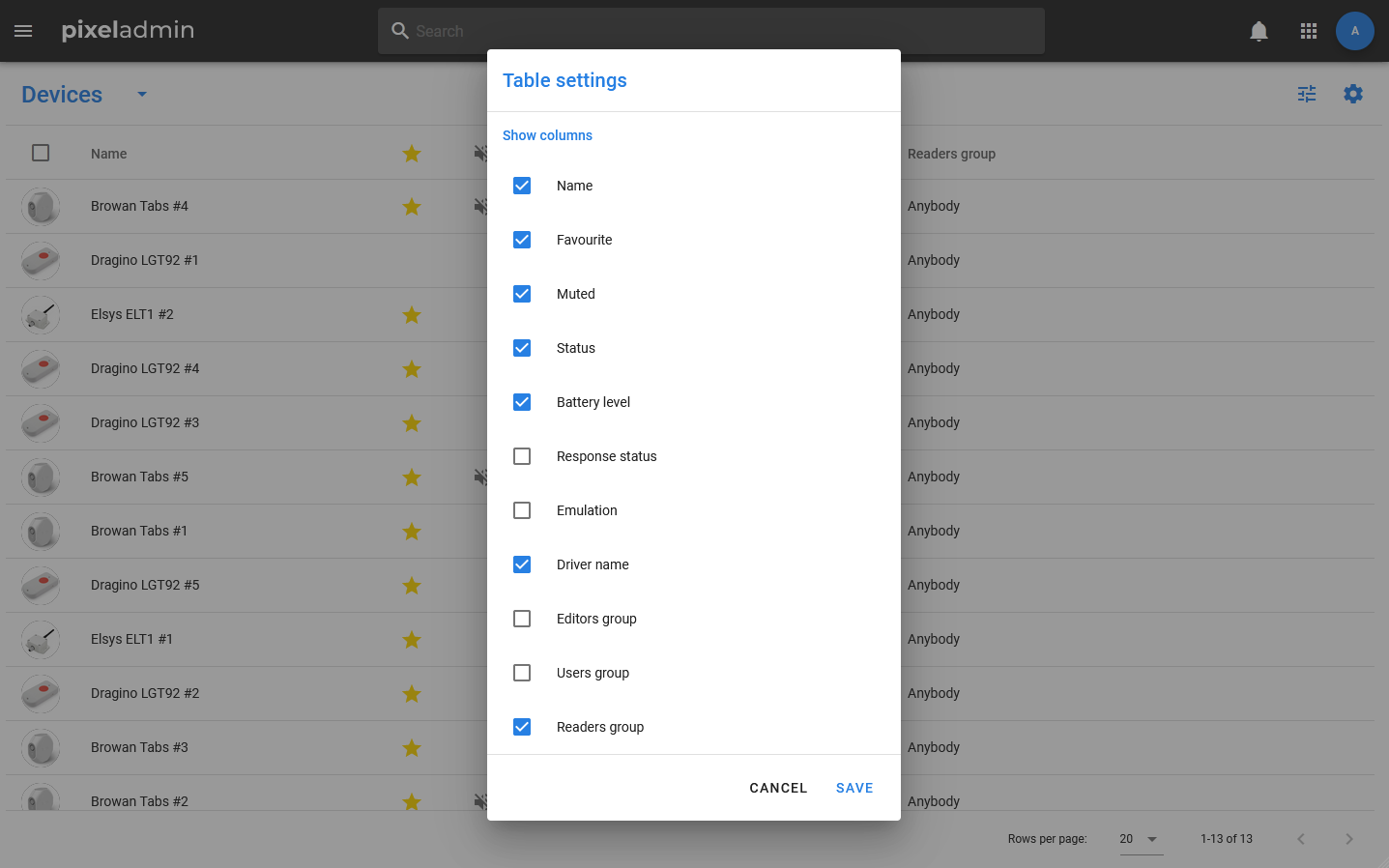Expand the Devices title dropdown arrow
The height and width of the screenshot is (868, 1389).
142,95
